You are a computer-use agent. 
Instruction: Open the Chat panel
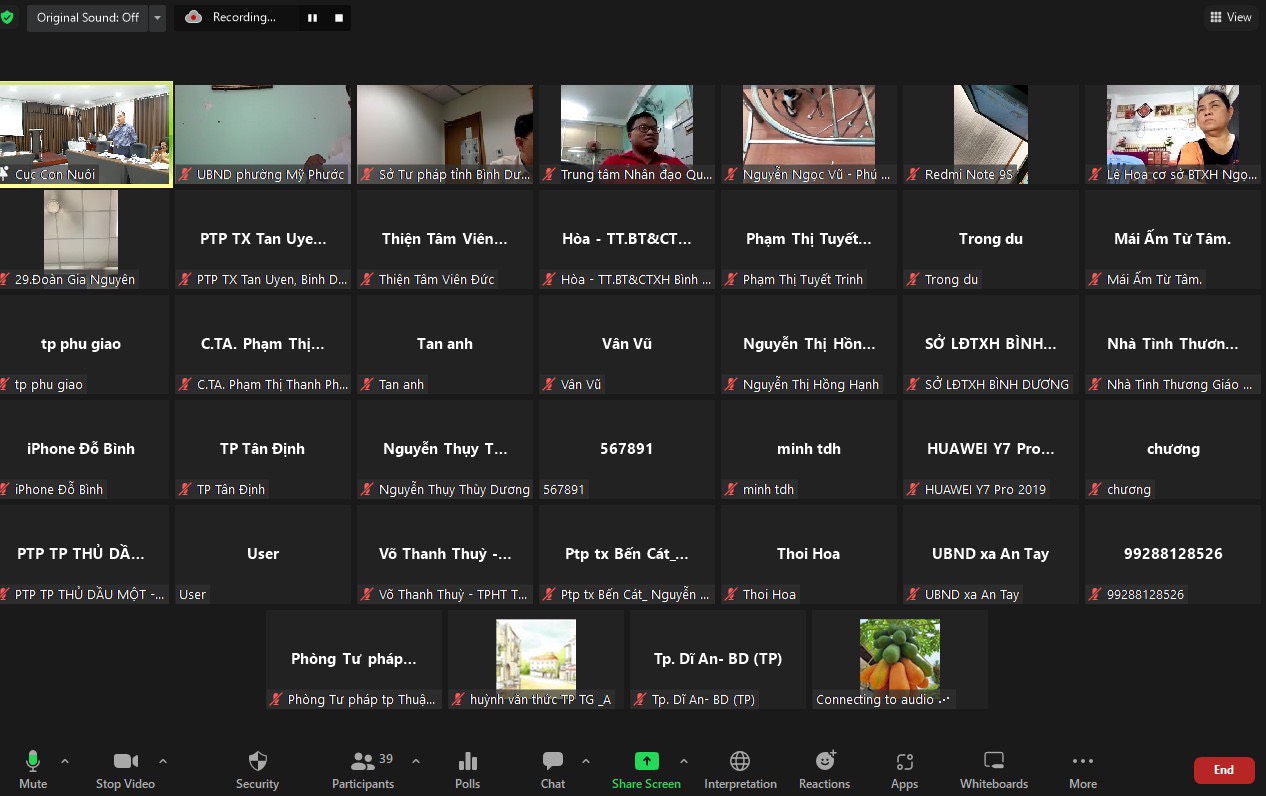552,762
